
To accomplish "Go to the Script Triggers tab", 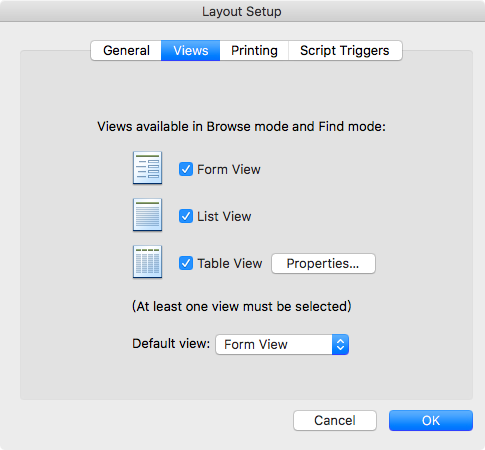I will (345, 51).
